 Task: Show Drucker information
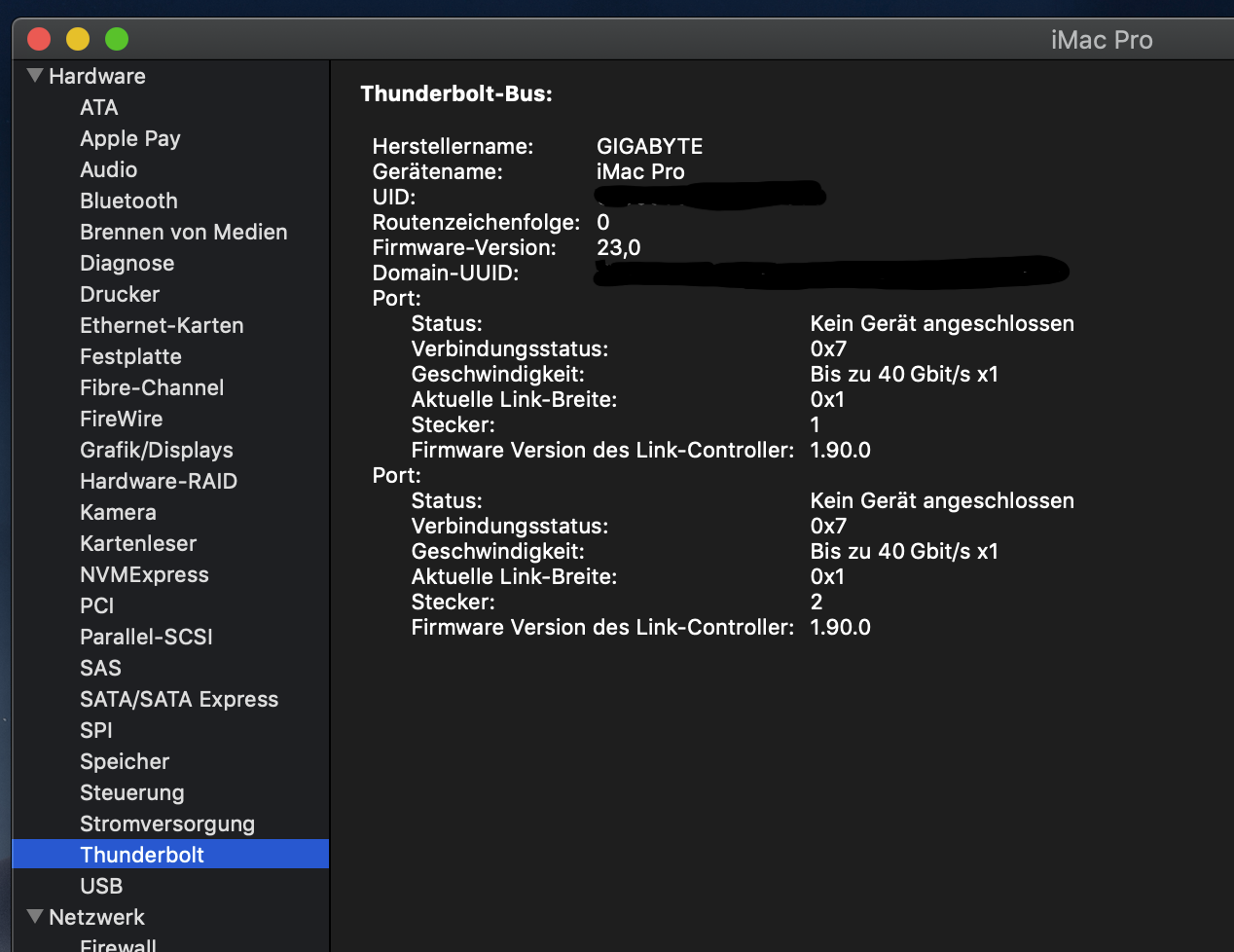(120, 294)
